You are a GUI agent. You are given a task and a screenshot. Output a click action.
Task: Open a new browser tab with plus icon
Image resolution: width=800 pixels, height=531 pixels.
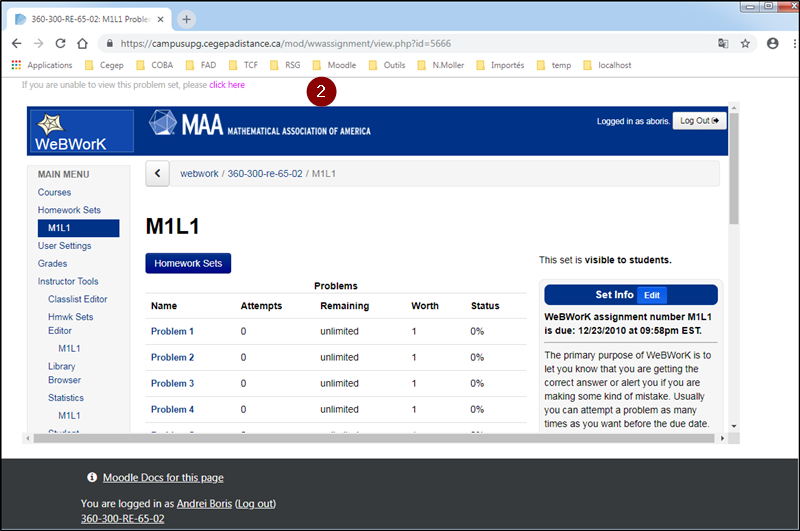[x=187, y=19]
